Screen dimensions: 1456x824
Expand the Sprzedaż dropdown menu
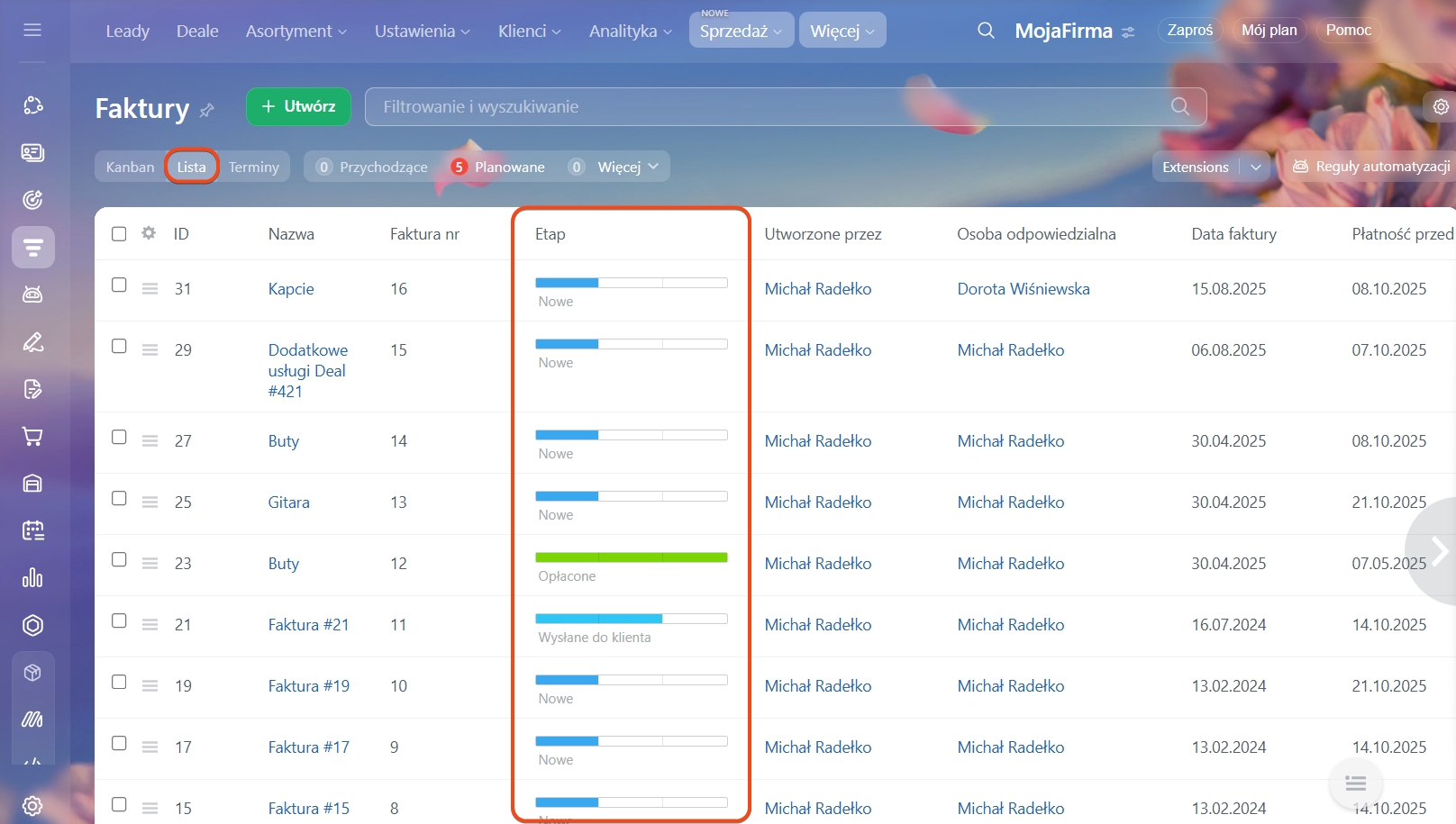point(741,31)
